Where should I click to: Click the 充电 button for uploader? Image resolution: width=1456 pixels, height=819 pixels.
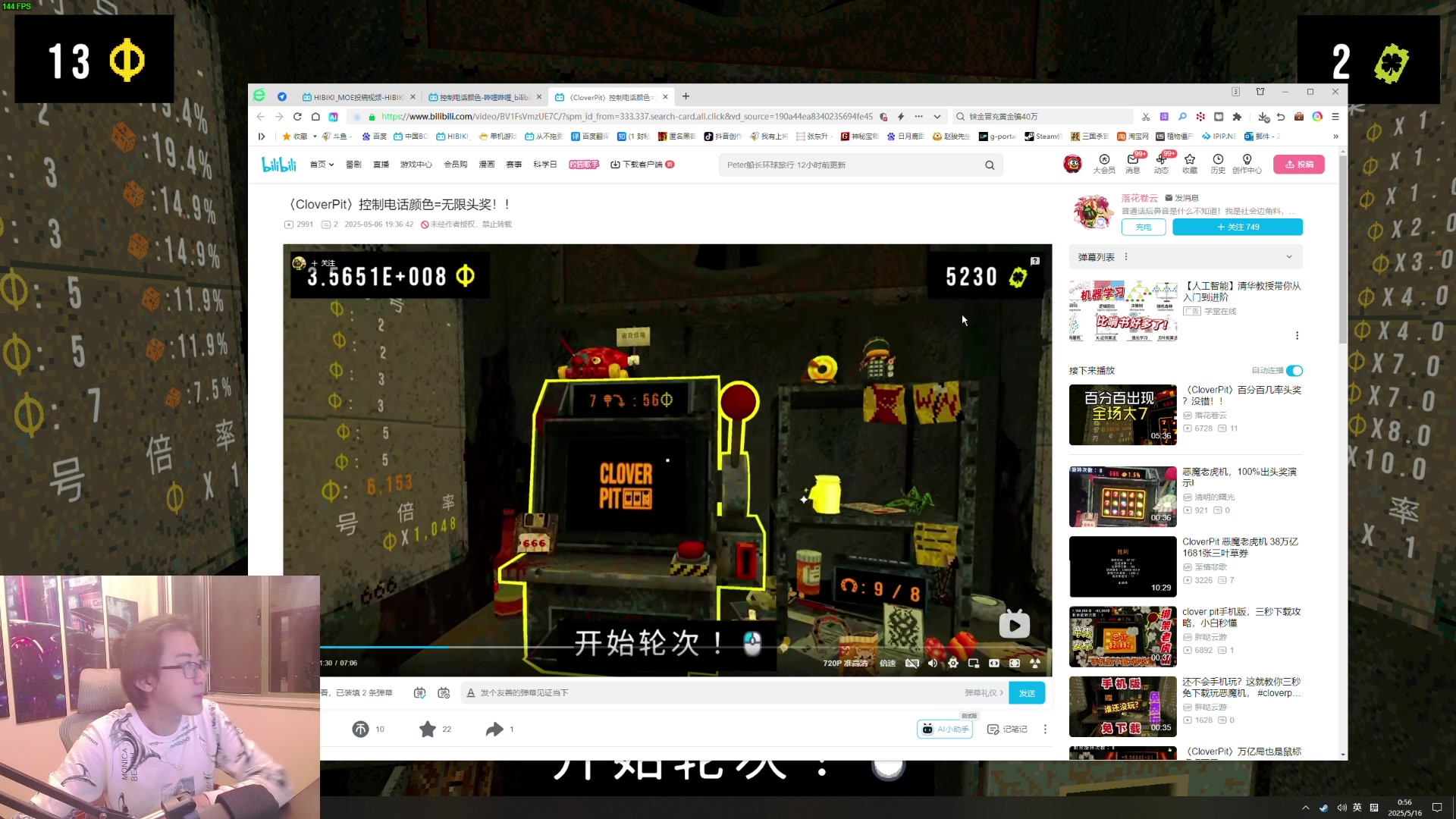1144,227
